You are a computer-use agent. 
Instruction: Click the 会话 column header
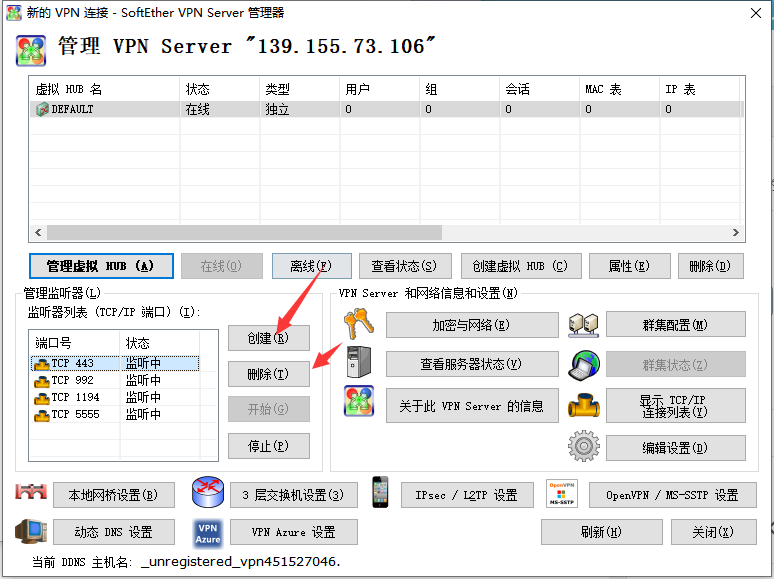(x=540, y=89)
